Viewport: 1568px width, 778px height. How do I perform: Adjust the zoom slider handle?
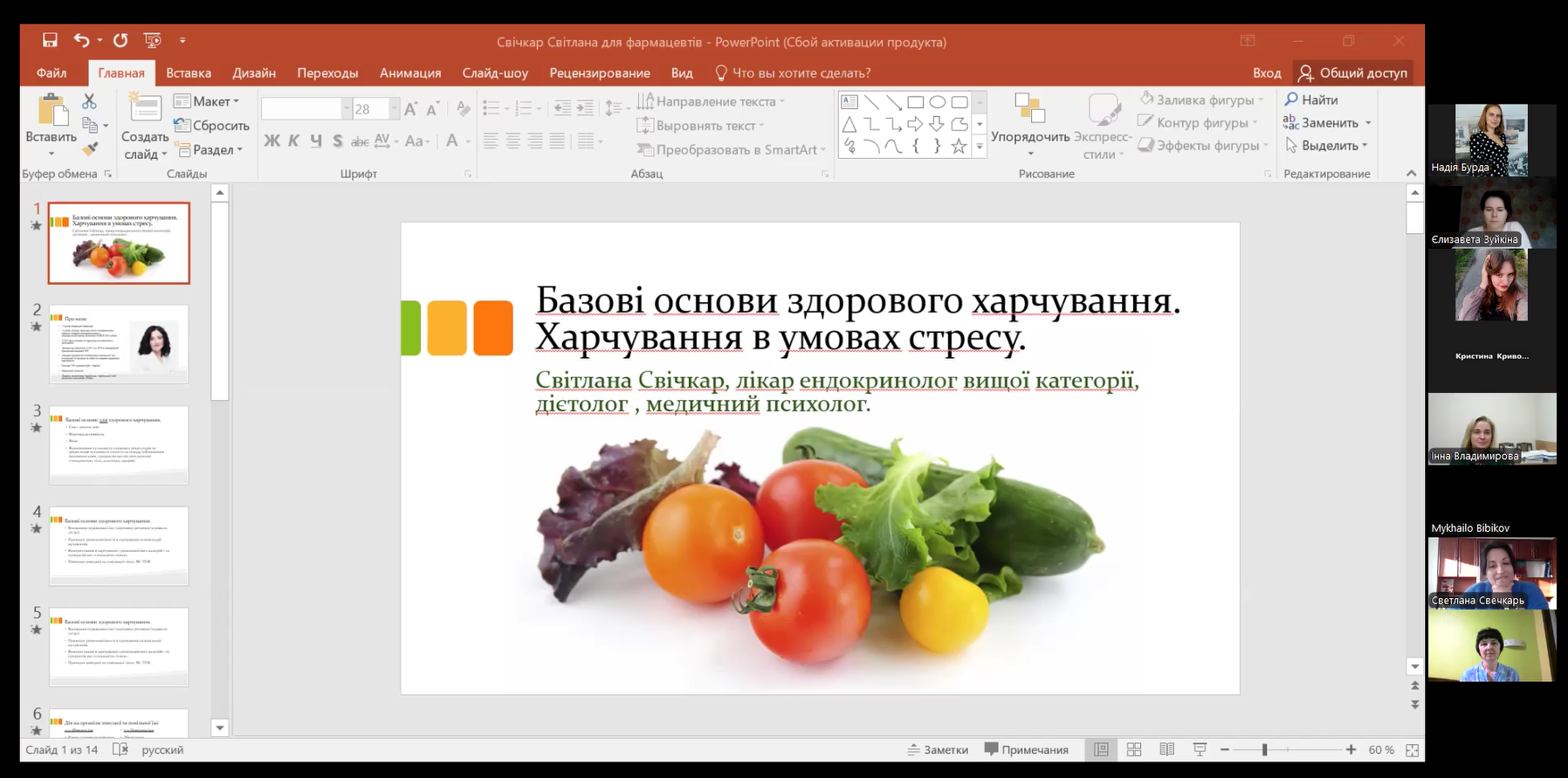[x=1264, y=750]
